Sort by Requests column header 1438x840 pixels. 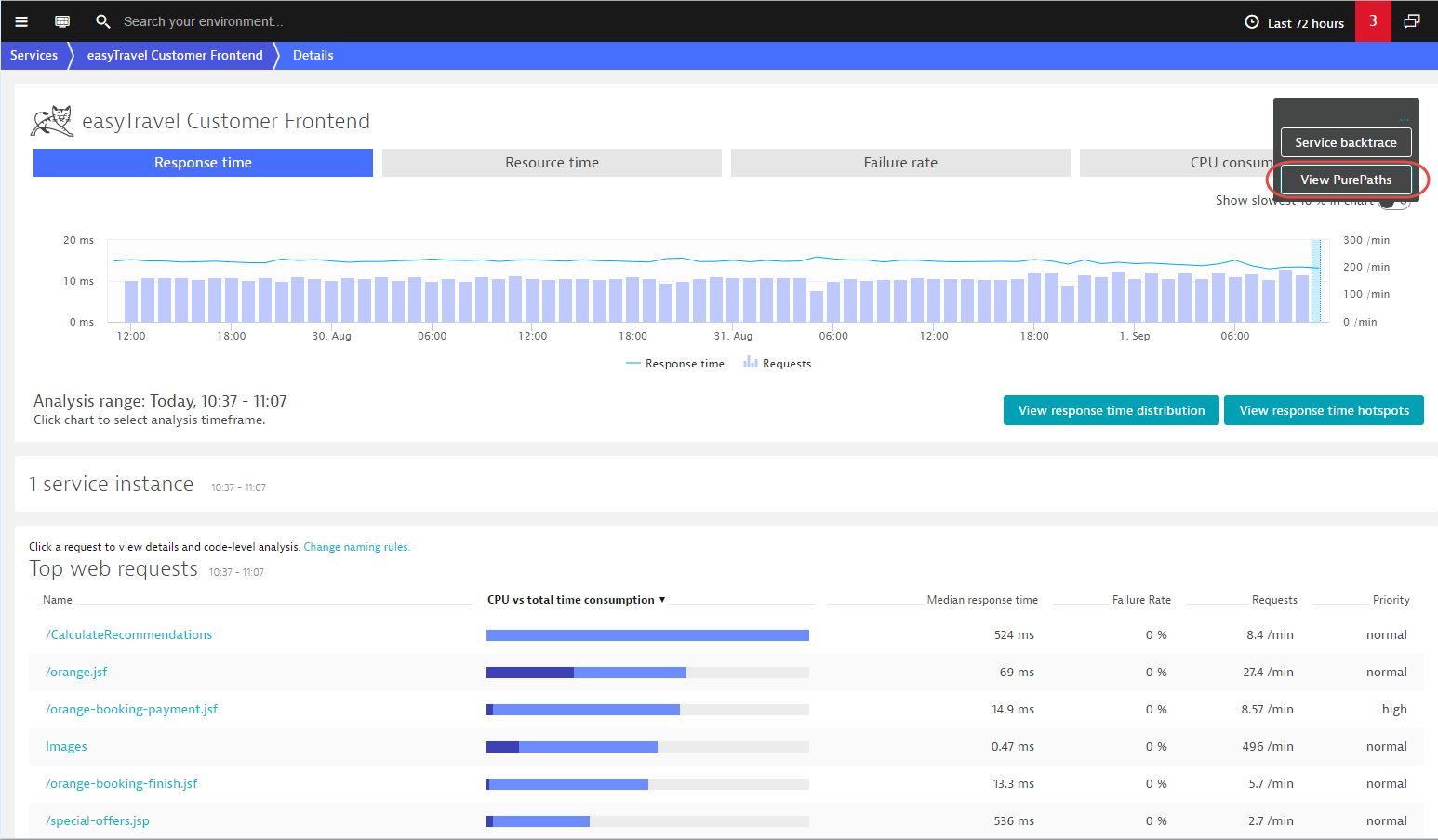(1274, 600)
